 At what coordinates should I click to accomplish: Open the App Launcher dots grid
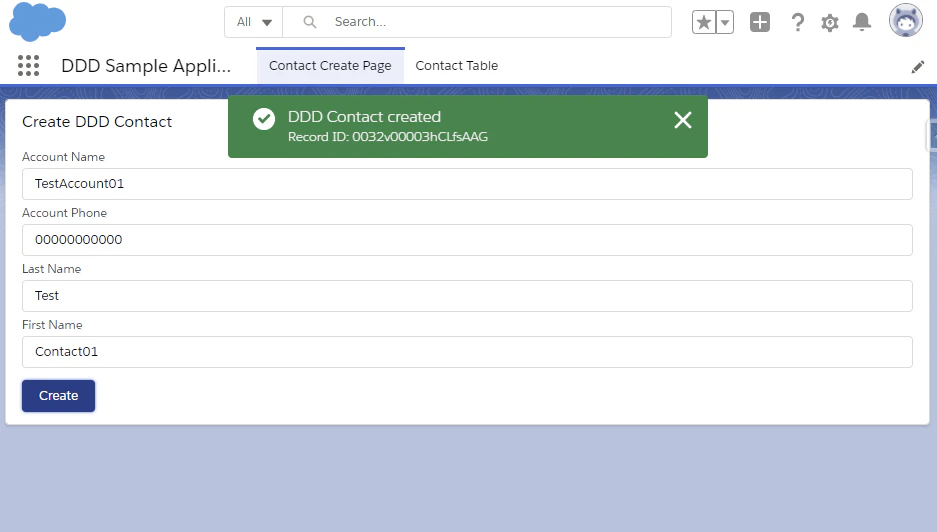[x=28, y=65]
